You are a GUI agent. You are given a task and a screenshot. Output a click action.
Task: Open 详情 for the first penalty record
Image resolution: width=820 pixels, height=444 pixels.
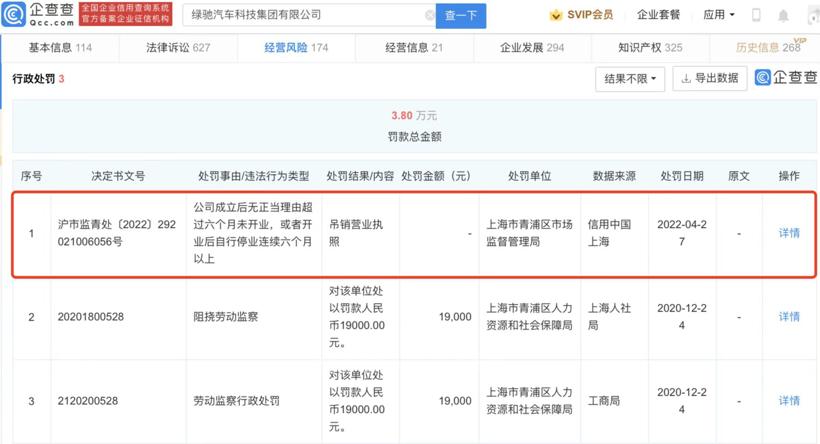coord(789,233)
